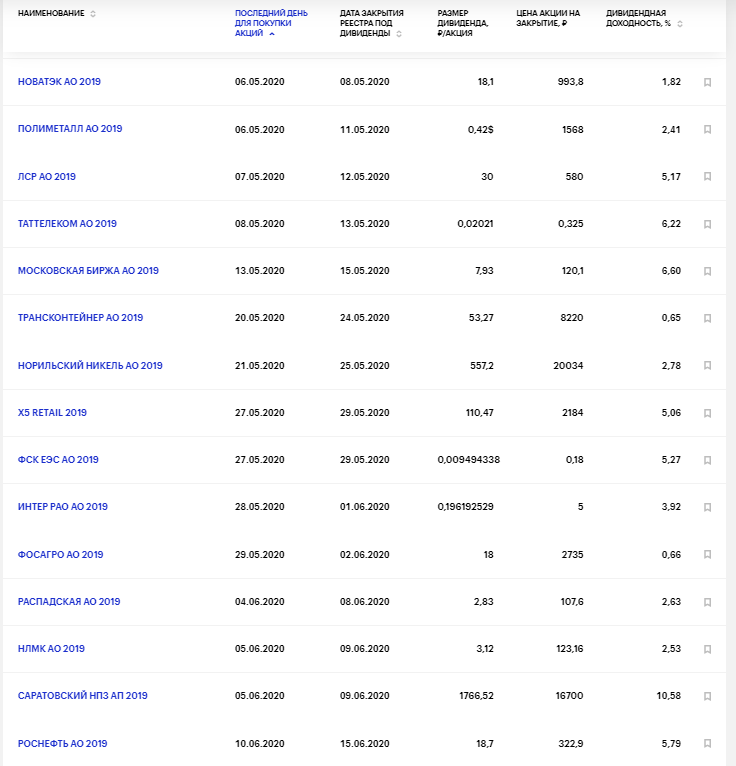Click the ДАТА ЗАКРЫТИЯ РЕЕСТРА ПОД ДИВИДЕНДЫ header

coord(372,23)
